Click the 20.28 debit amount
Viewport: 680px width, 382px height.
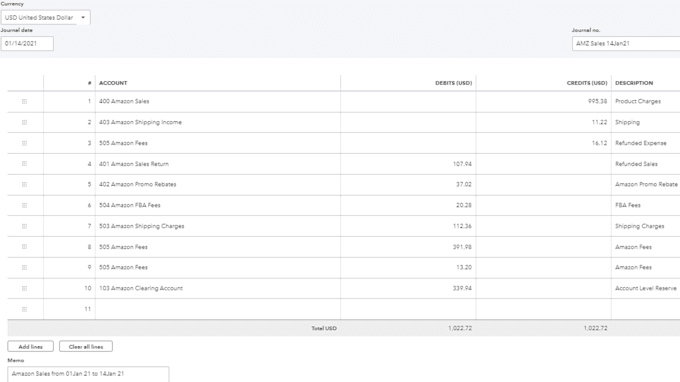click(464, 205)
